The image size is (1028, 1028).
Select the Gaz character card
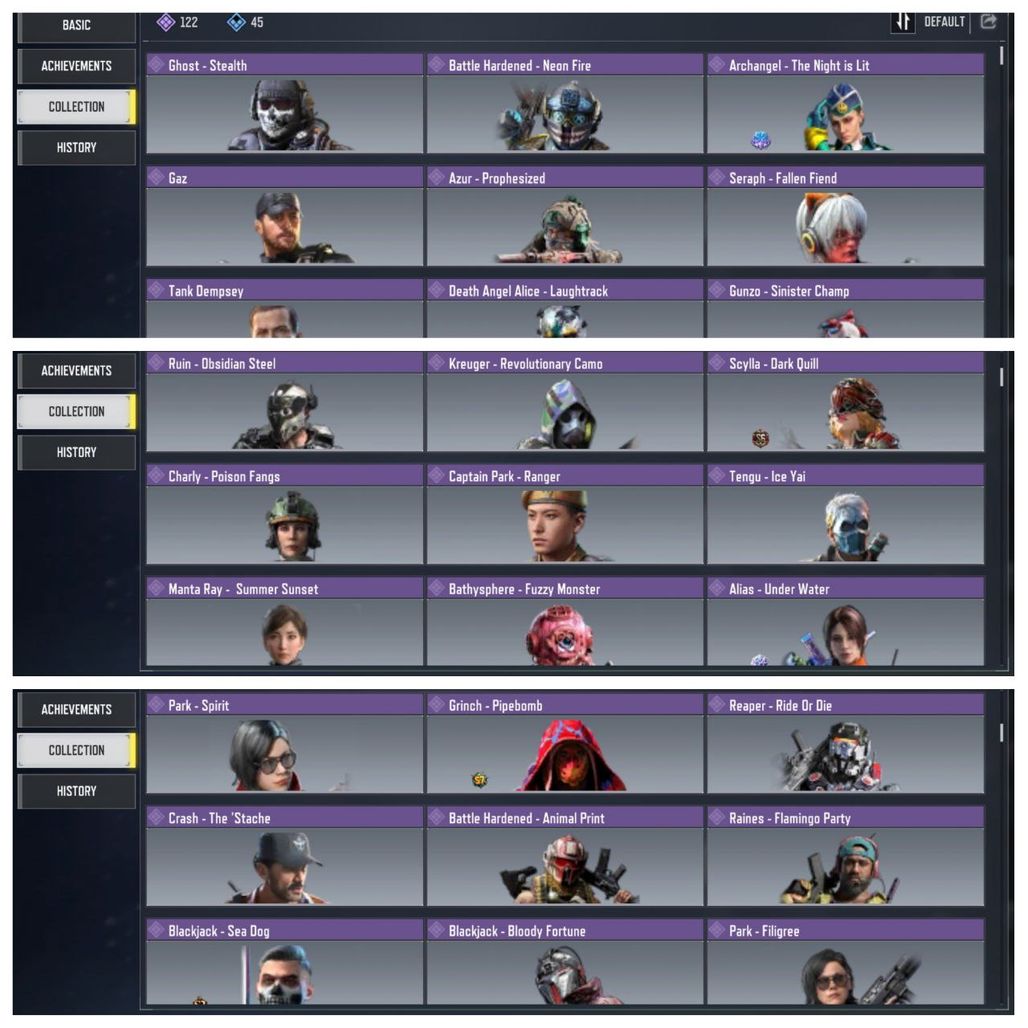285,216
